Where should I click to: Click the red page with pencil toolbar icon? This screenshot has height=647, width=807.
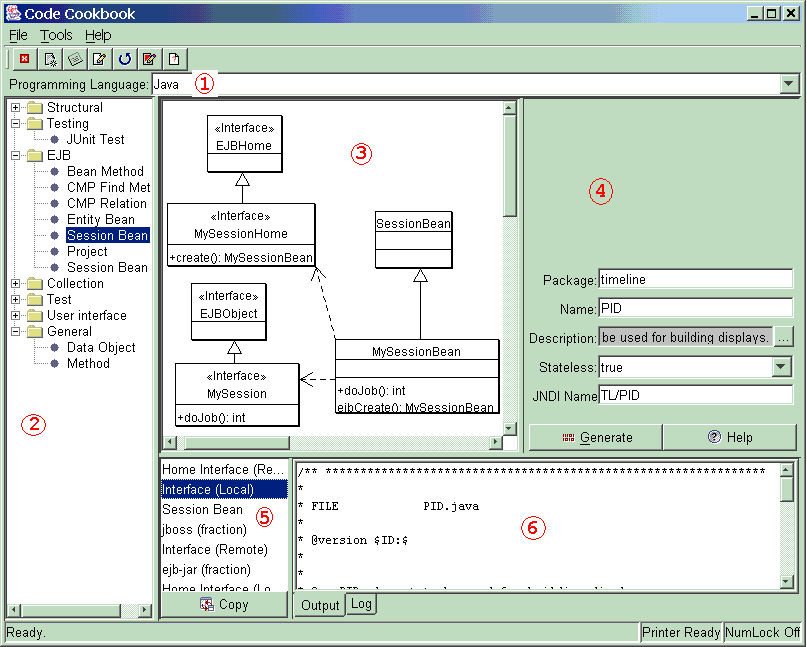[149, 59]
